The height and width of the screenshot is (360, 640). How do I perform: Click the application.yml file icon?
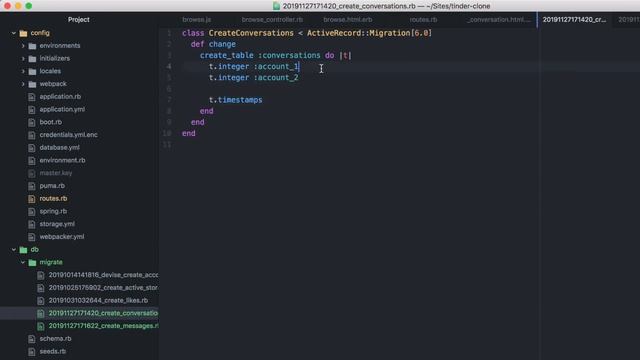[x=32, y=109]
